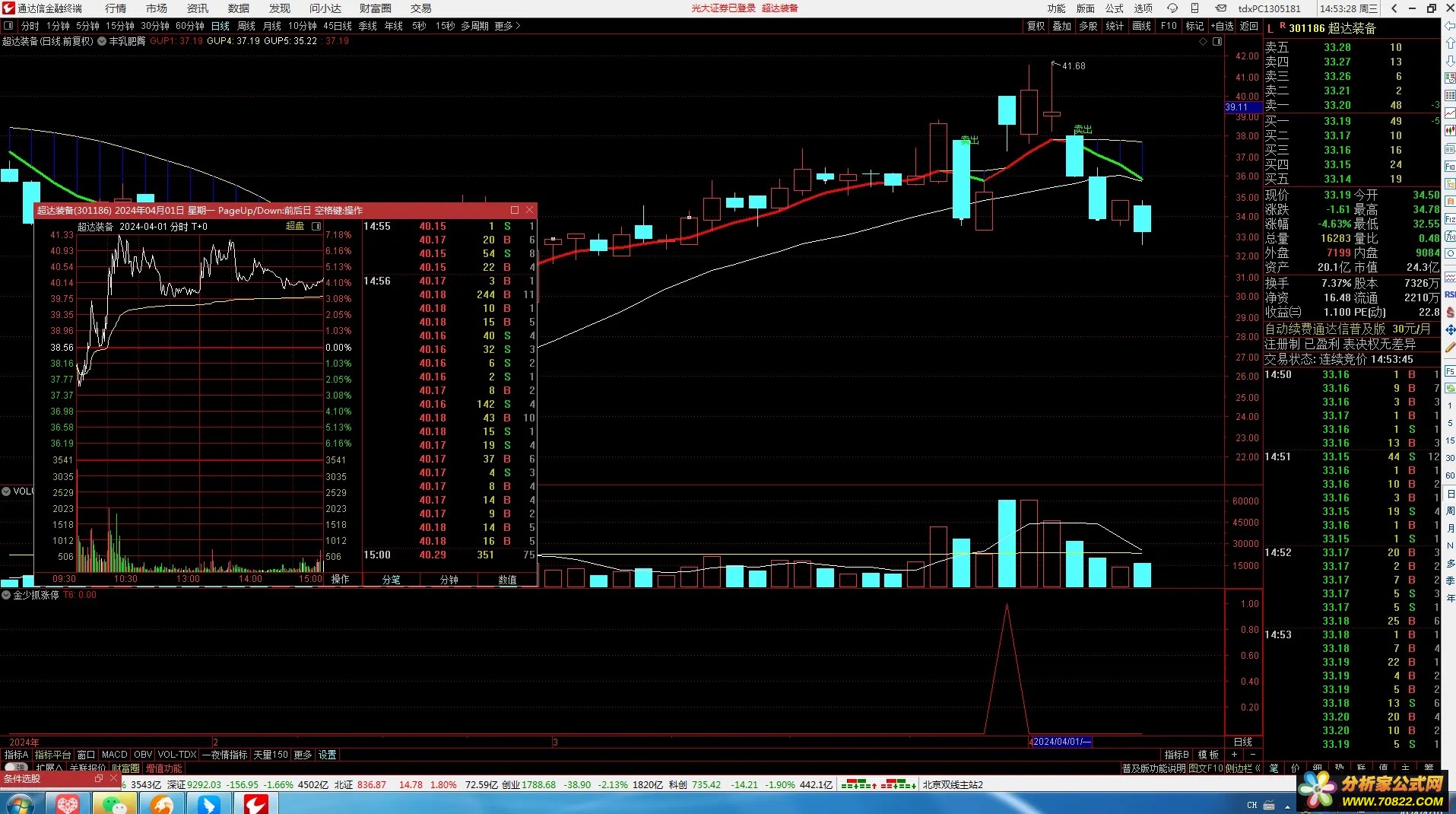Click the Tongdaxin logo in title bar

point(8,8)
